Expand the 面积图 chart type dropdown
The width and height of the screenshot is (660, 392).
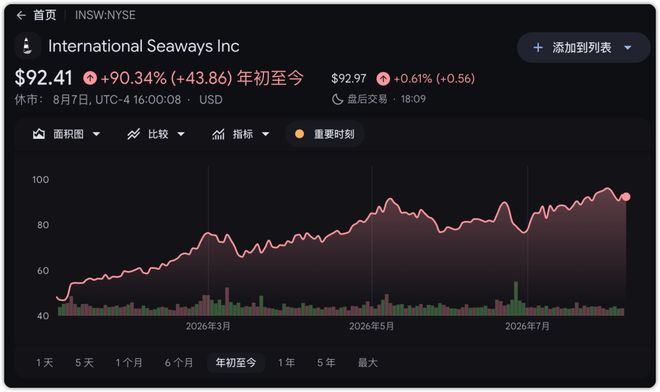point(96,134)
